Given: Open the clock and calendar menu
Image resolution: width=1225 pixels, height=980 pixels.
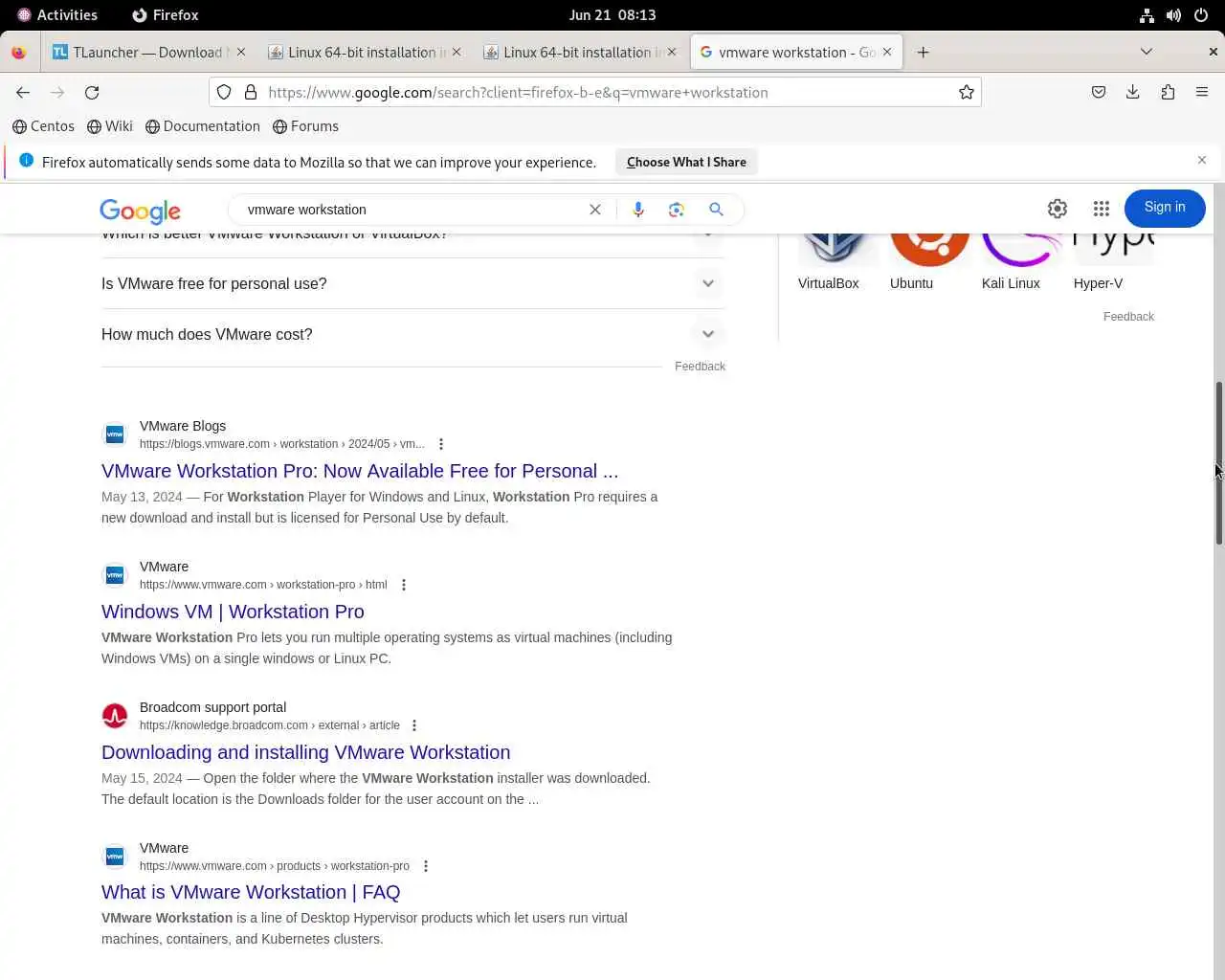Looking at the screenshot, I should pos(612,14).
